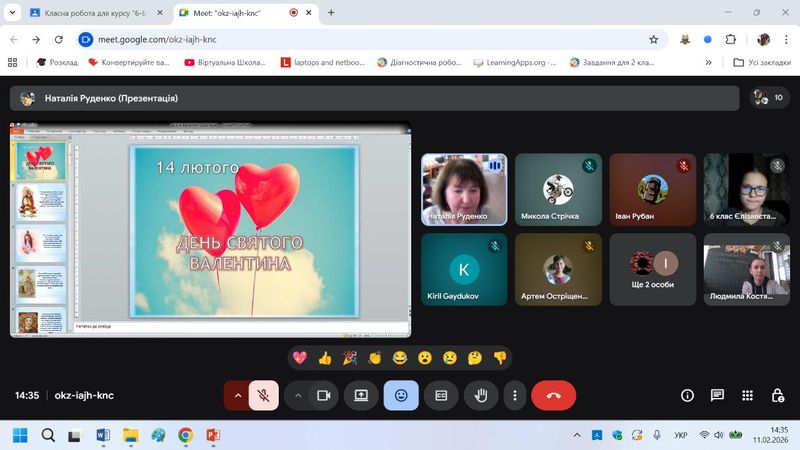Click the Raise hand icon

pyautogui.click(x=480, y=395)
